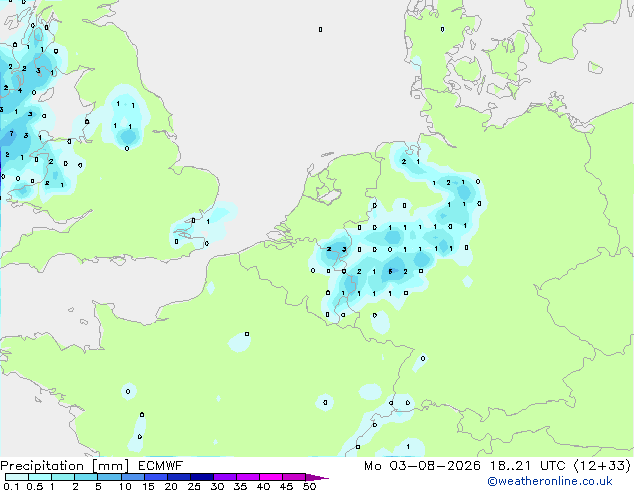Click the date 'Mo 03-08-2026'
The height and width of the screenshot is (490, 634).
click(x=422, y=466)
